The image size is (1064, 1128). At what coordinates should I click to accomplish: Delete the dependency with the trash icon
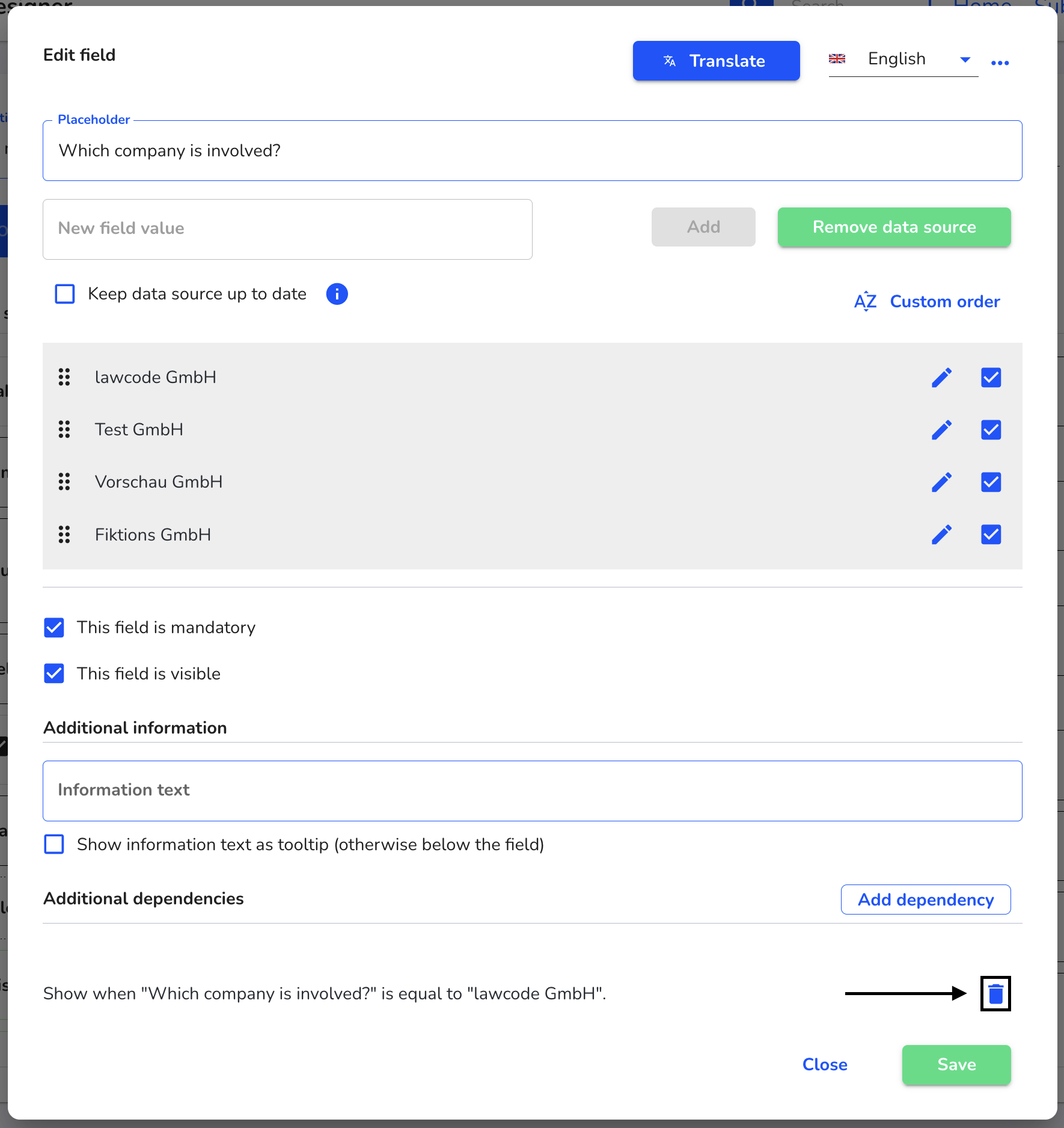[995, 993]
